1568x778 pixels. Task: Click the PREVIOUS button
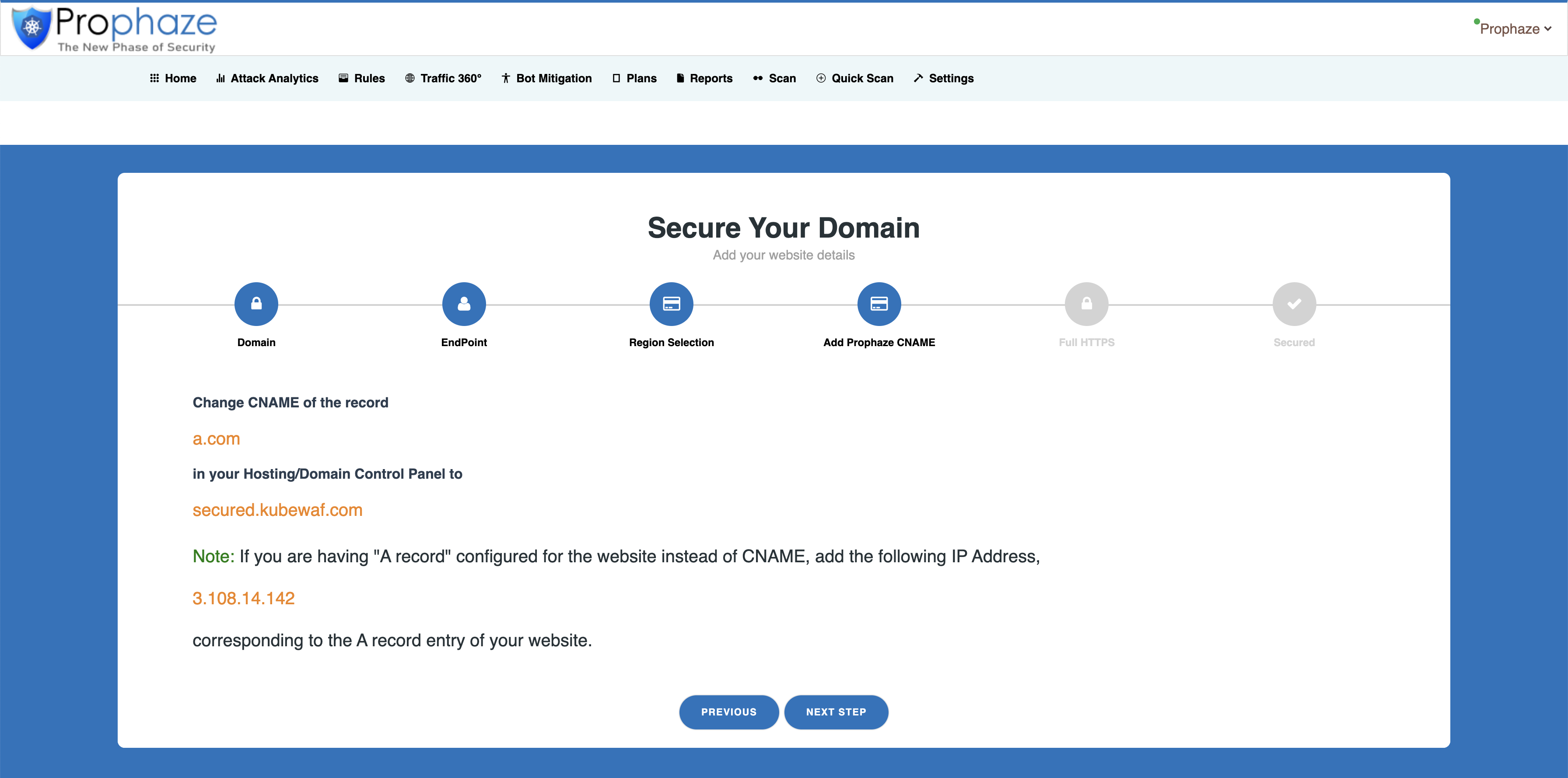click(728, 711)
